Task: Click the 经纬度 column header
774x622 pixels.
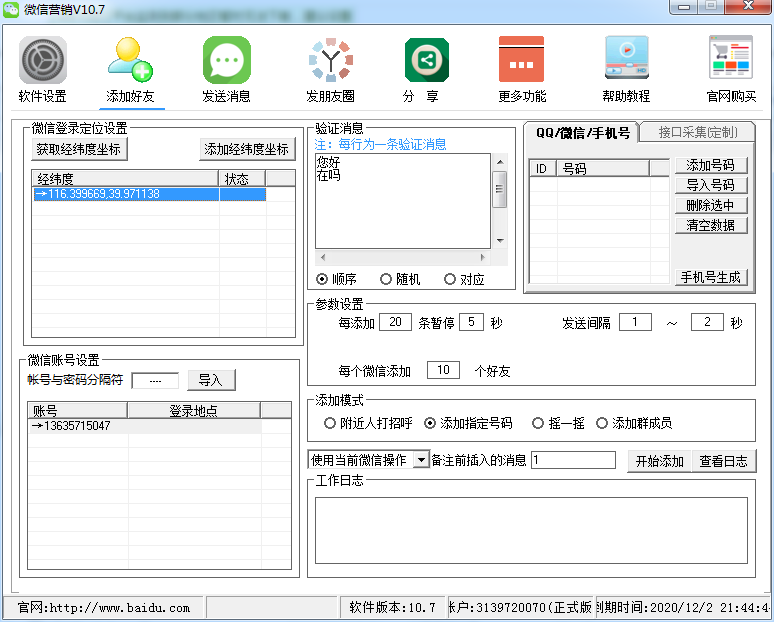Action: (x=125, y=178)
